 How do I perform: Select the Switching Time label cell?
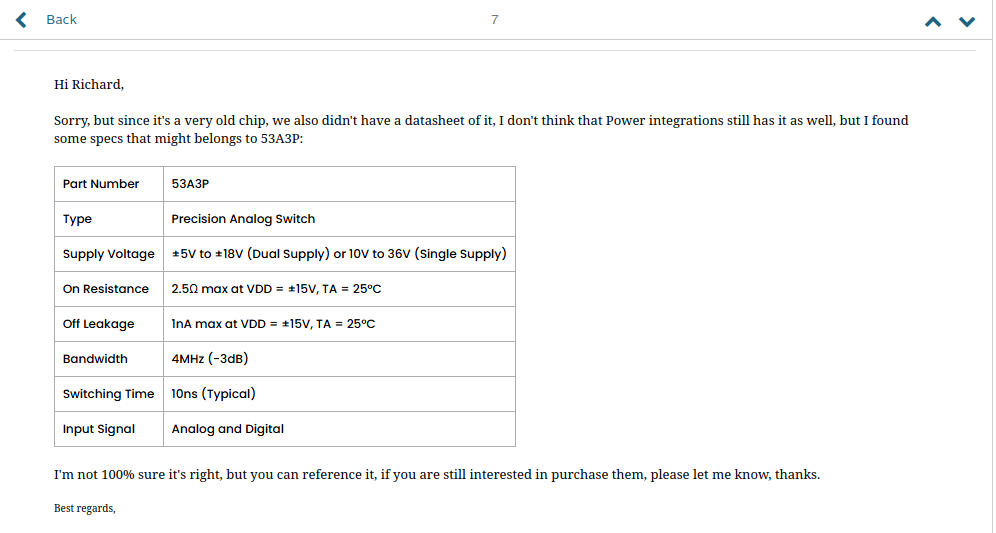point(108,394)
